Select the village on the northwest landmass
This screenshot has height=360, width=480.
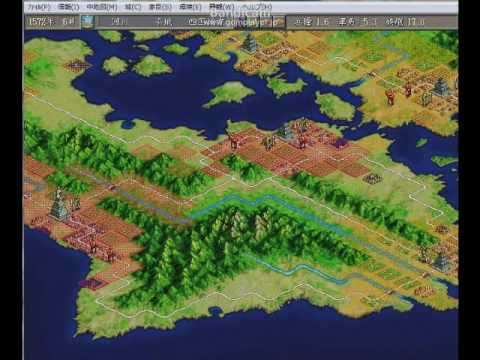(x=78, y=65)
